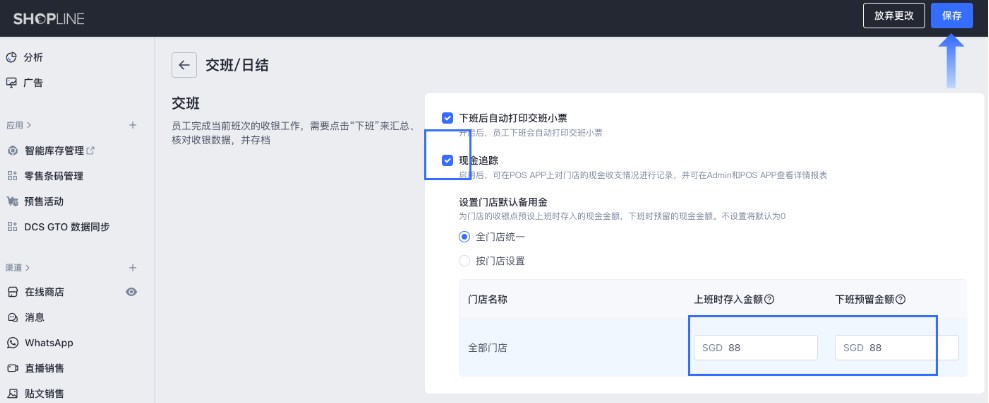Toggle the 现金追踪 checkbox
This screenshot has width=989, height=403.
(x=447, y=160)
